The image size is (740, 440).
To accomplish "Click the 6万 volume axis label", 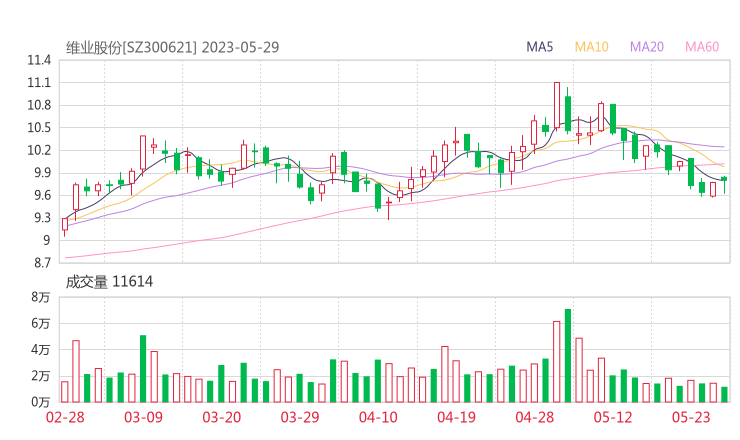I will point(41,323).
